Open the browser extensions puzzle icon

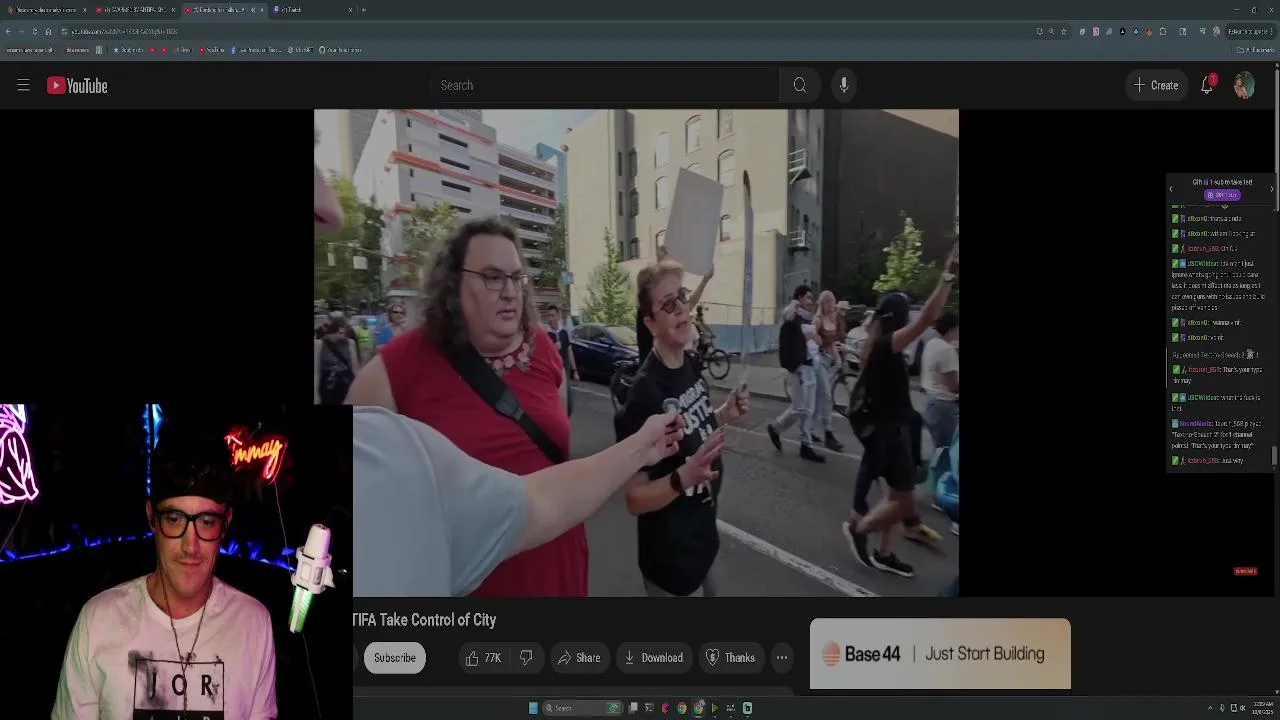click(x=1163, y=32)
